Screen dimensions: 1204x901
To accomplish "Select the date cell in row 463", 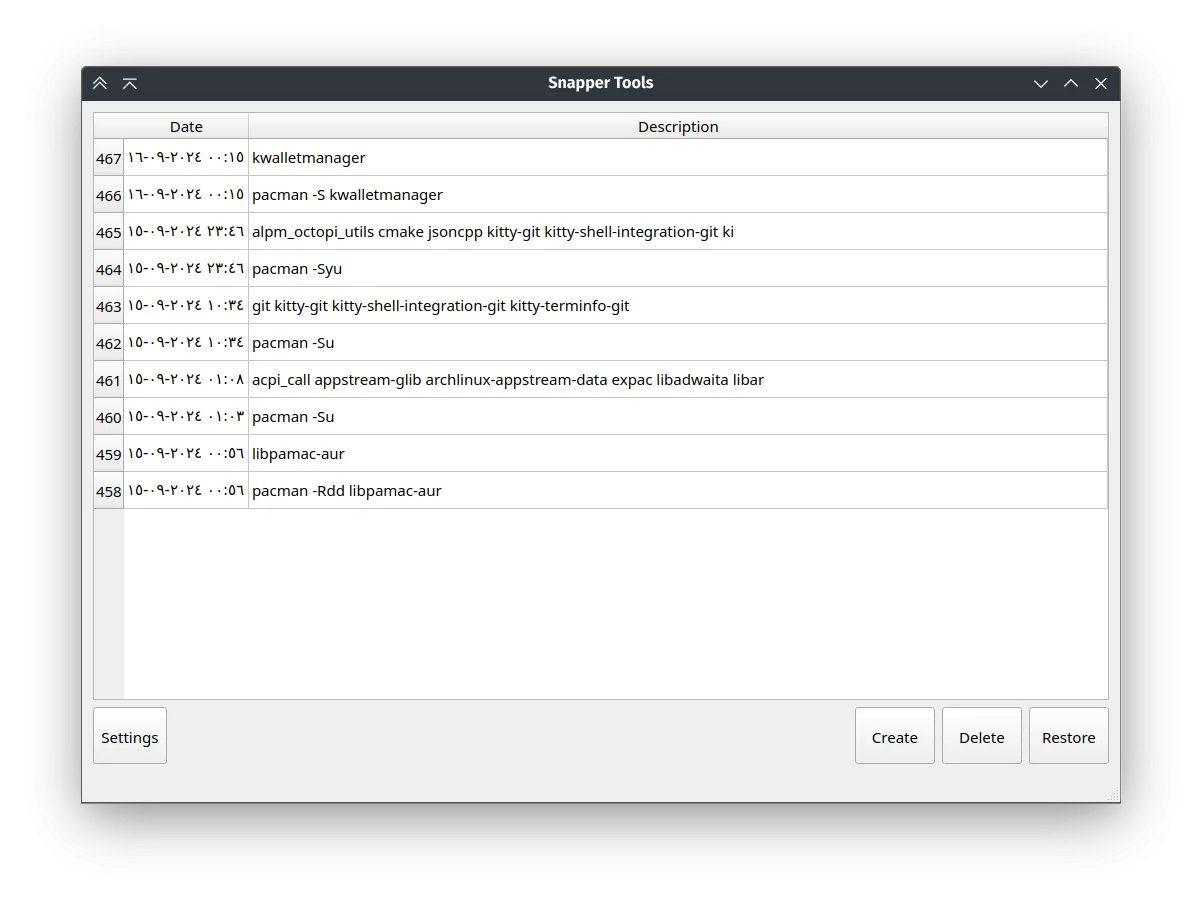I will (x=186, y=306).
